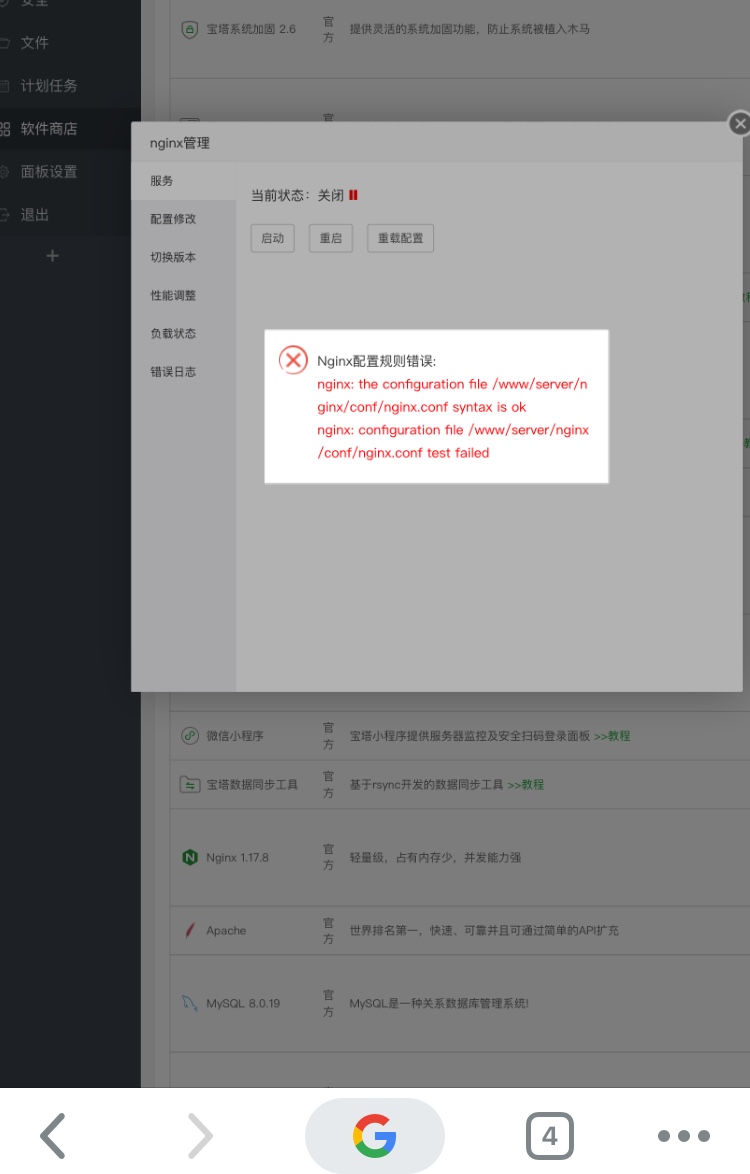The image size is (750, 1174).
Task: Click 宝塔数据同步工具 folder icon
Action: point(190,784)
